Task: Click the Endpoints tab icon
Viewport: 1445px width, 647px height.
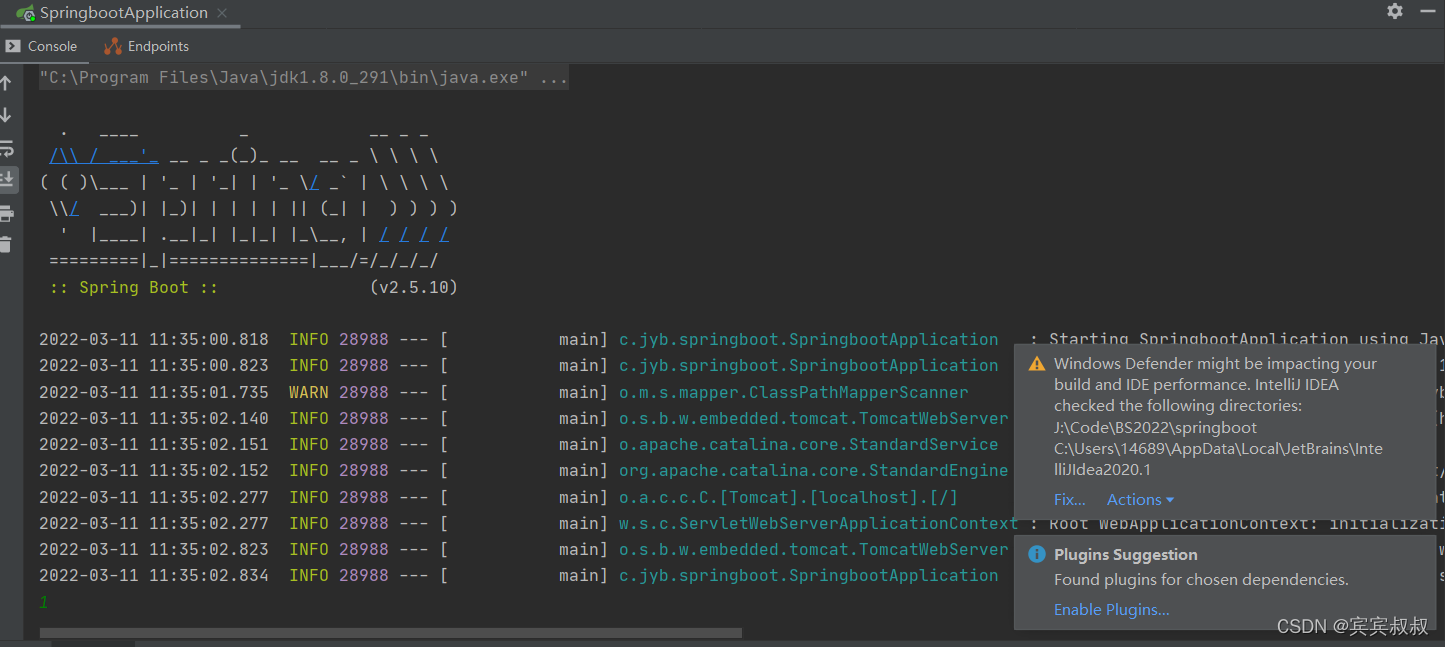Action: point(113,46)
